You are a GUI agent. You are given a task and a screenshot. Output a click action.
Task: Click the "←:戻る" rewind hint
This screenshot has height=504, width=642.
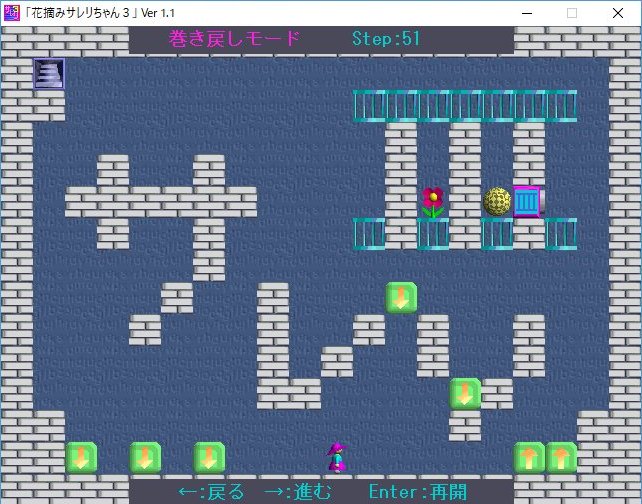[210, 491]
